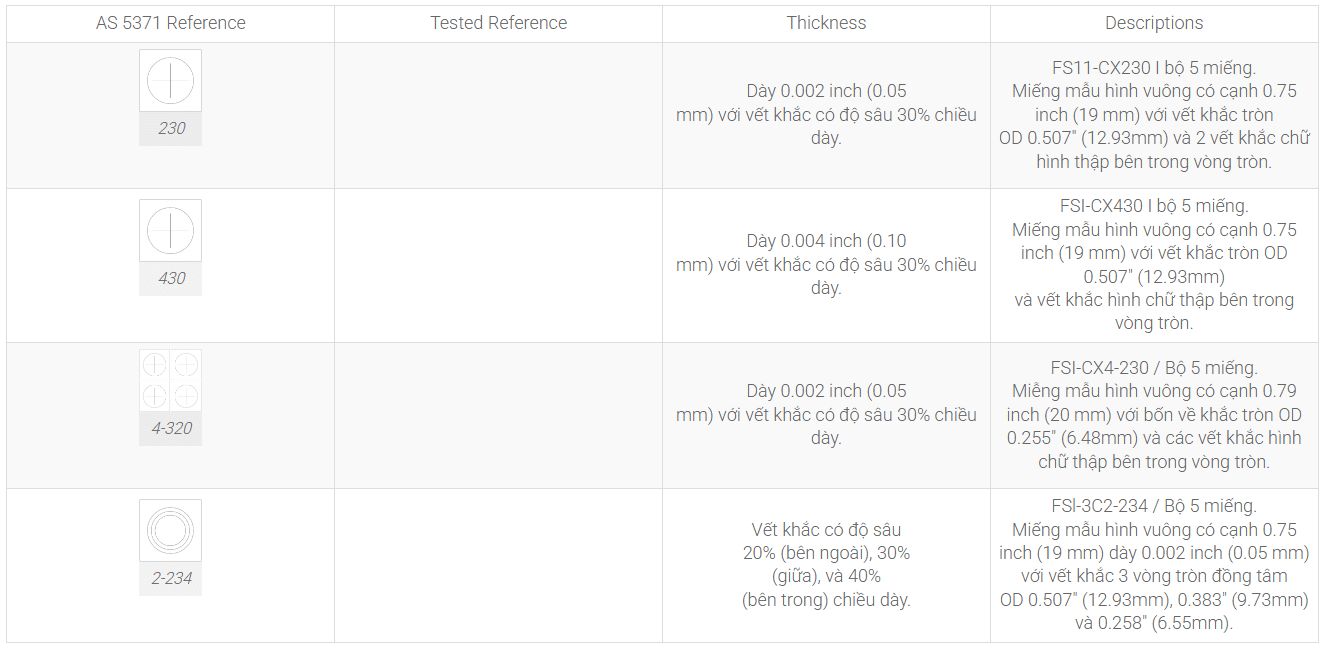
Task: Click the 4-320 four-circle shim thumbnail
Action: point(170,380)
